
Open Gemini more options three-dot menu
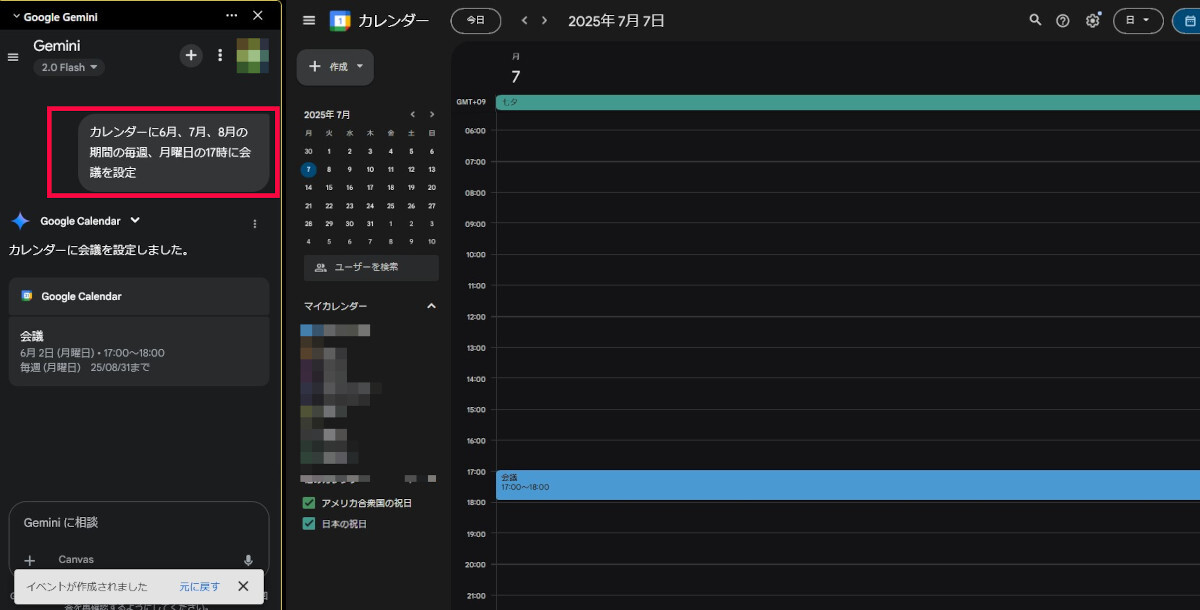point(220,55)
